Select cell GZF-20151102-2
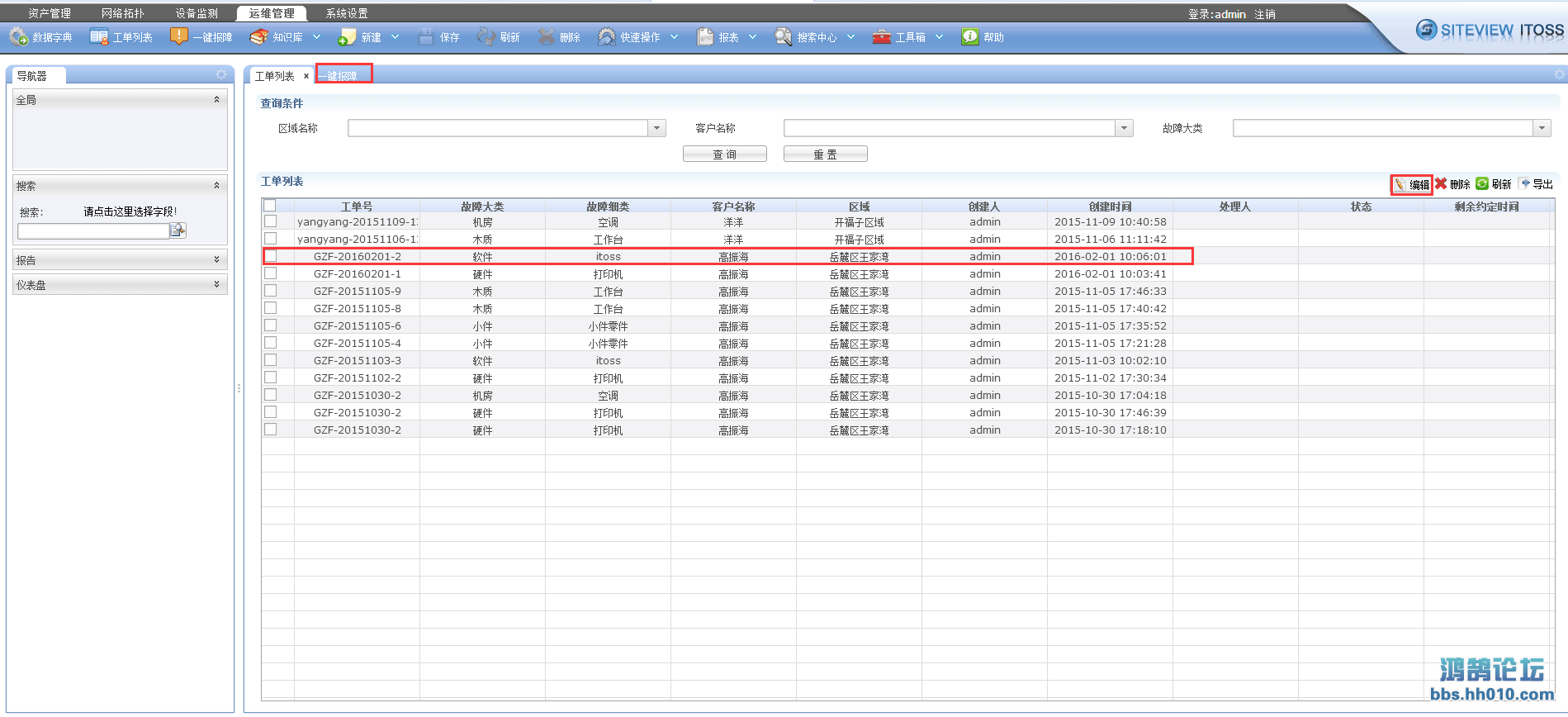Image resolution: width=1568 pixels, height=717 pixels. click(x=358, y=378)
